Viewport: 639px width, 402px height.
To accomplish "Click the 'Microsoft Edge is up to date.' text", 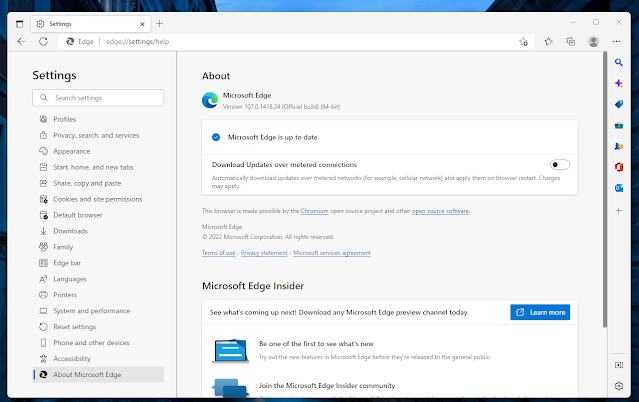I will 273,137.
